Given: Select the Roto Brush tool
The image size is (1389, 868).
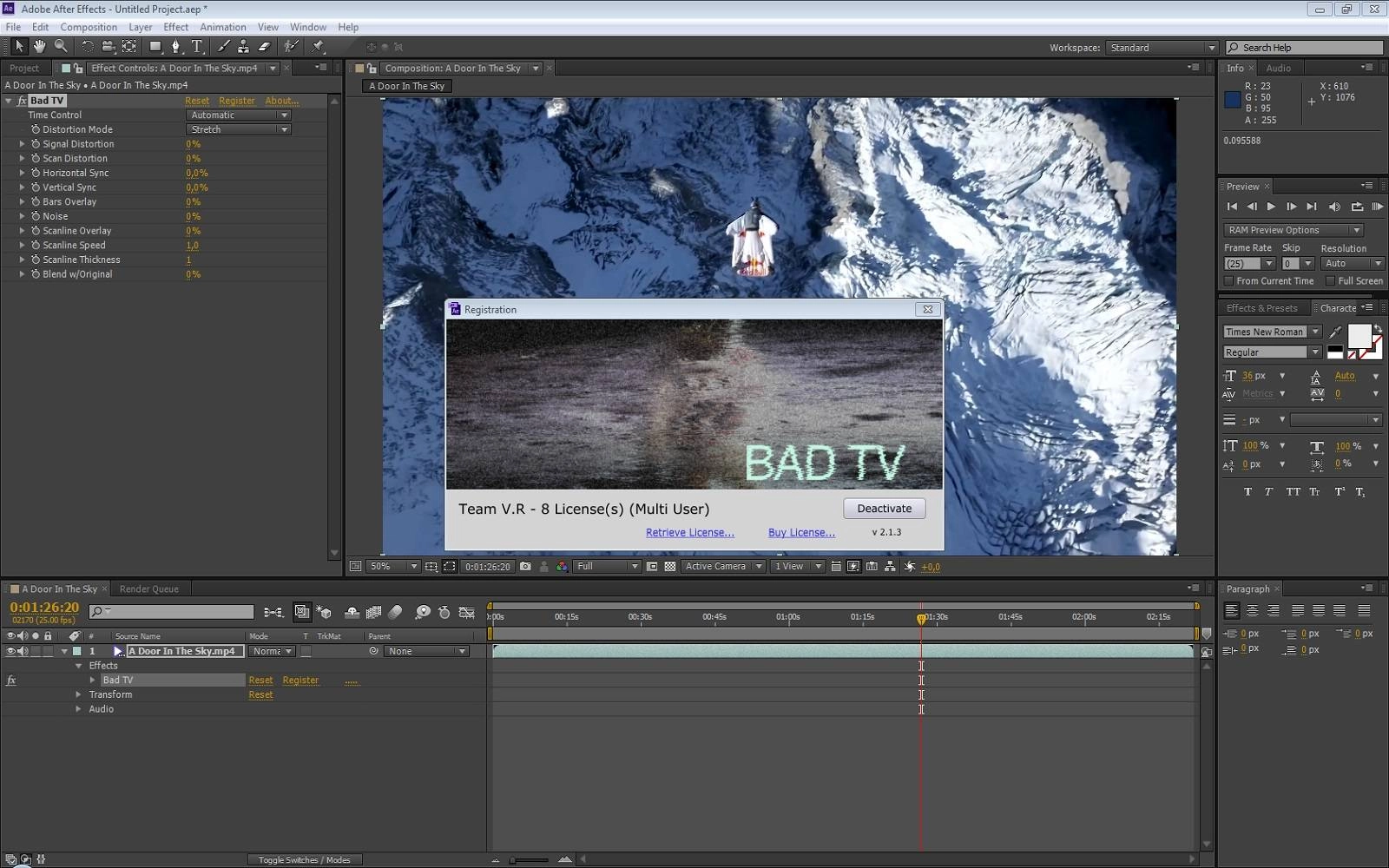Looking at the screenshot, I should point(292,46).
